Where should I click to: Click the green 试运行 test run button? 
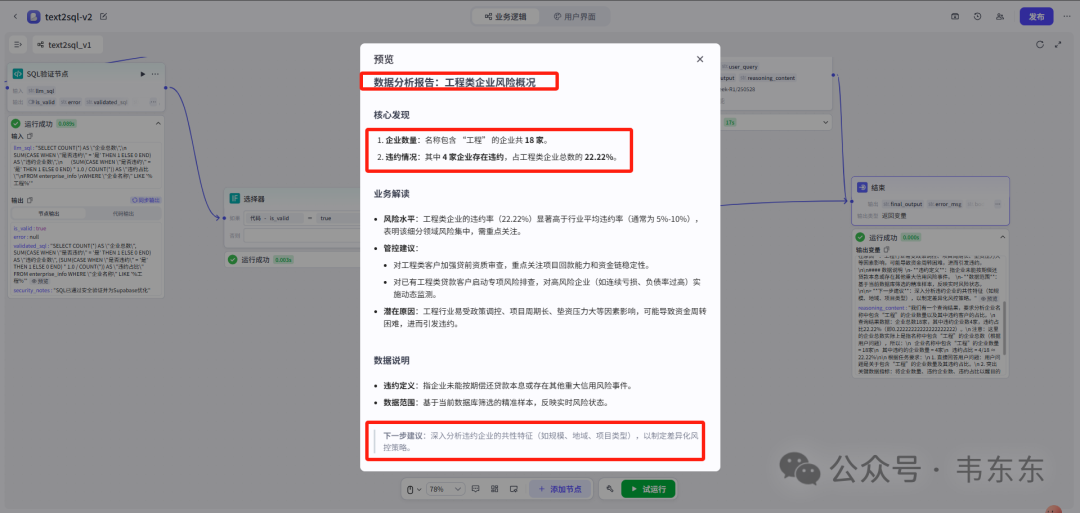coord(648,489)
